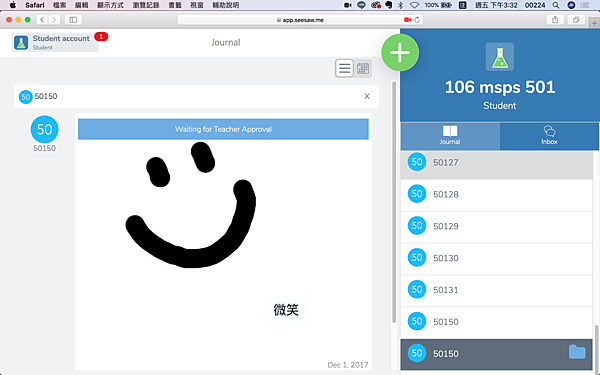
Task: Select student 50131 in the list
Action: [x=496, y=290]
